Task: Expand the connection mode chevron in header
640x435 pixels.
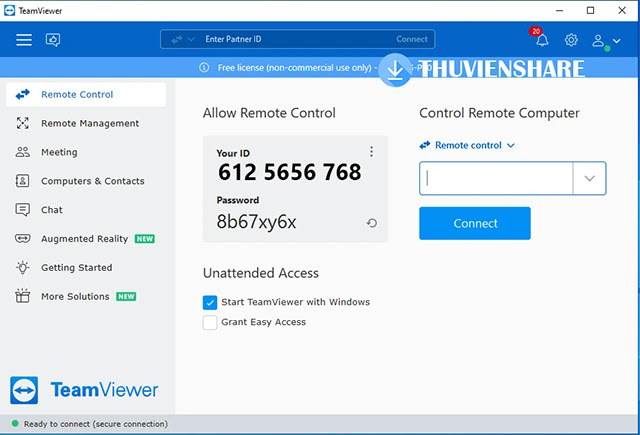Action: (x=191, y=40)
